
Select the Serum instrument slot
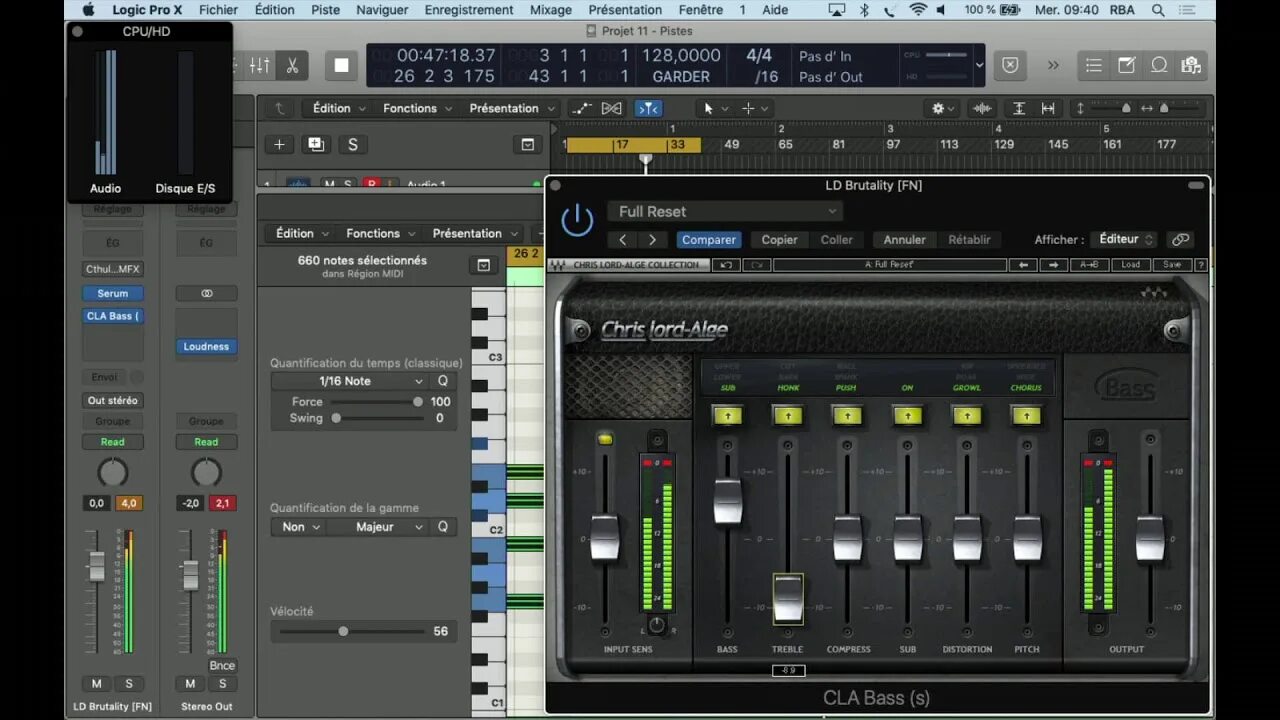pos(113,294)
